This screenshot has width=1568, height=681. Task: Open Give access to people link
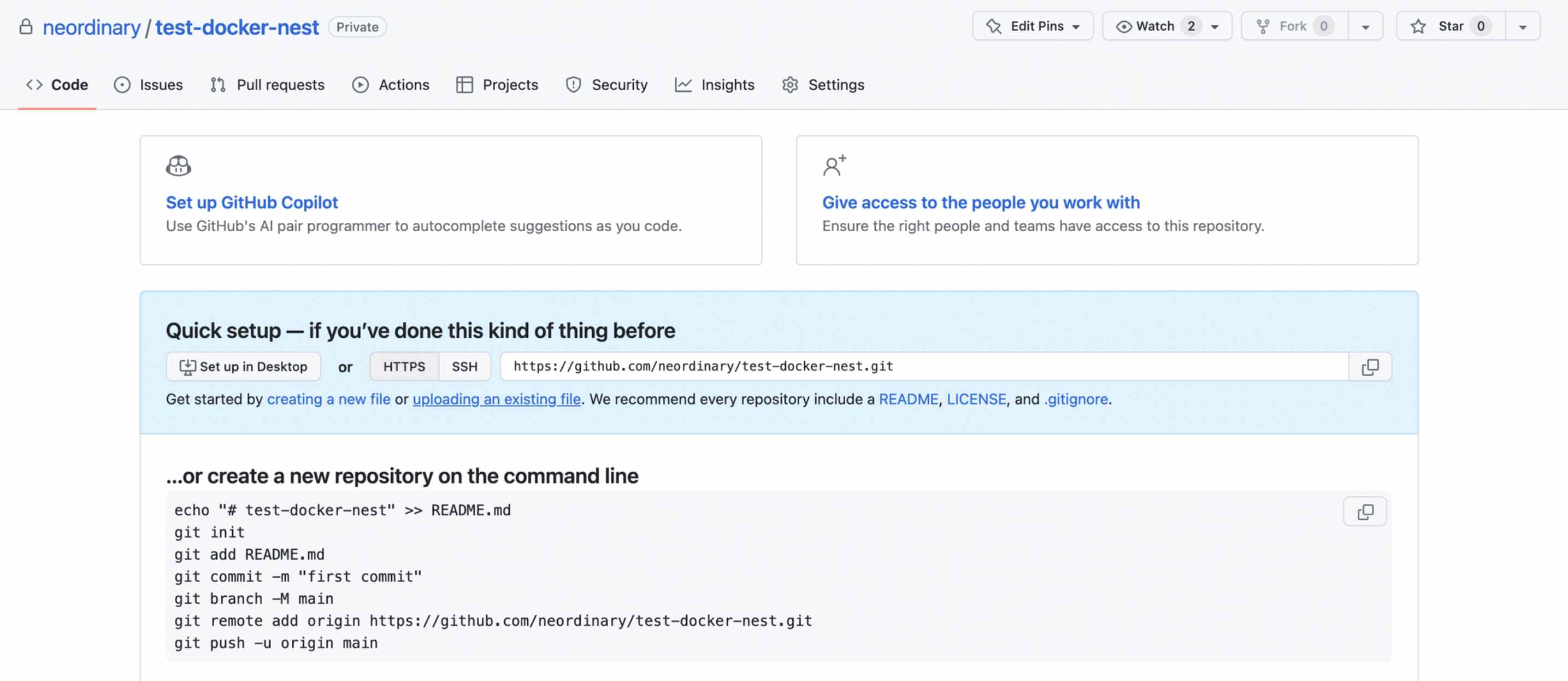981,202
